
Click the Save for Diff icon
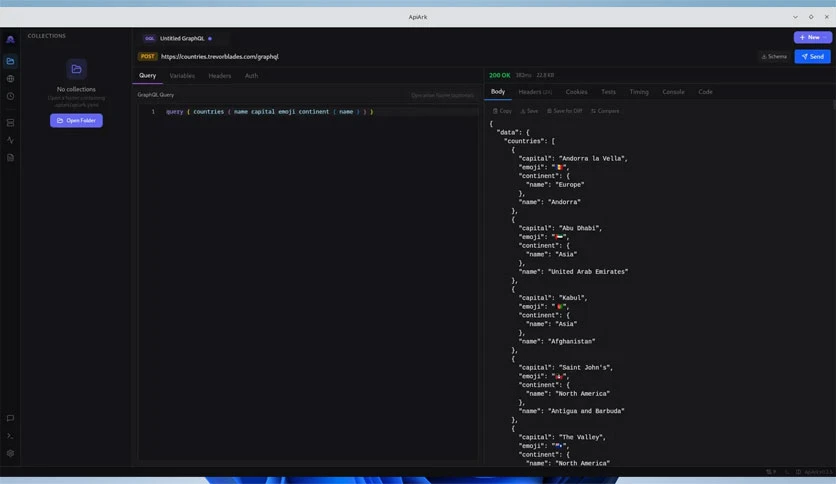coord(549,111)
